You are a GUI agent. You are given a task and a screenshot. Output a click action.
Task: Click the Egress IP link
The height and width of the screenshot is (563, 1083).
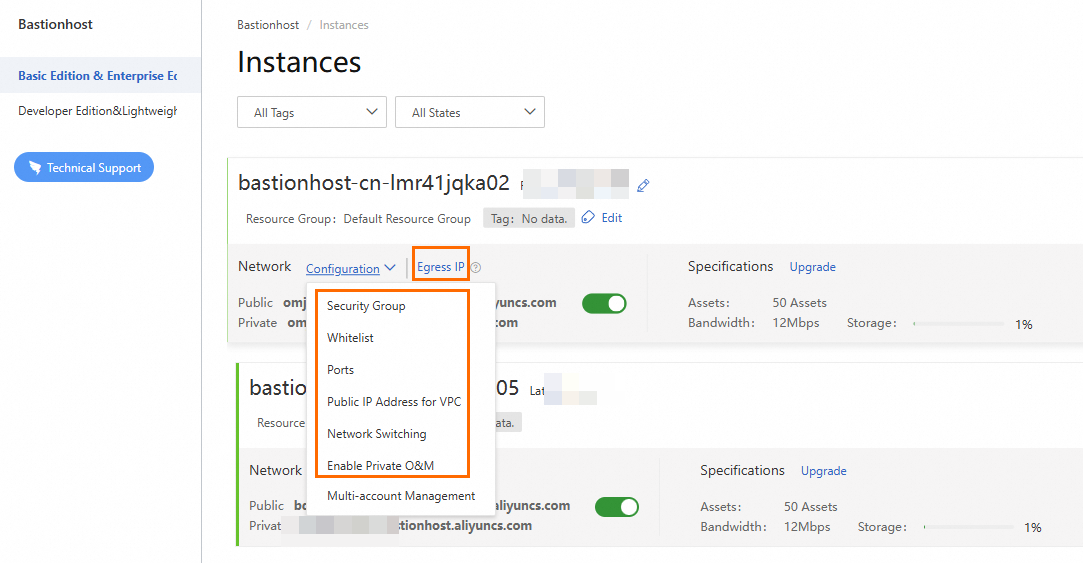(x=441, y=267)
